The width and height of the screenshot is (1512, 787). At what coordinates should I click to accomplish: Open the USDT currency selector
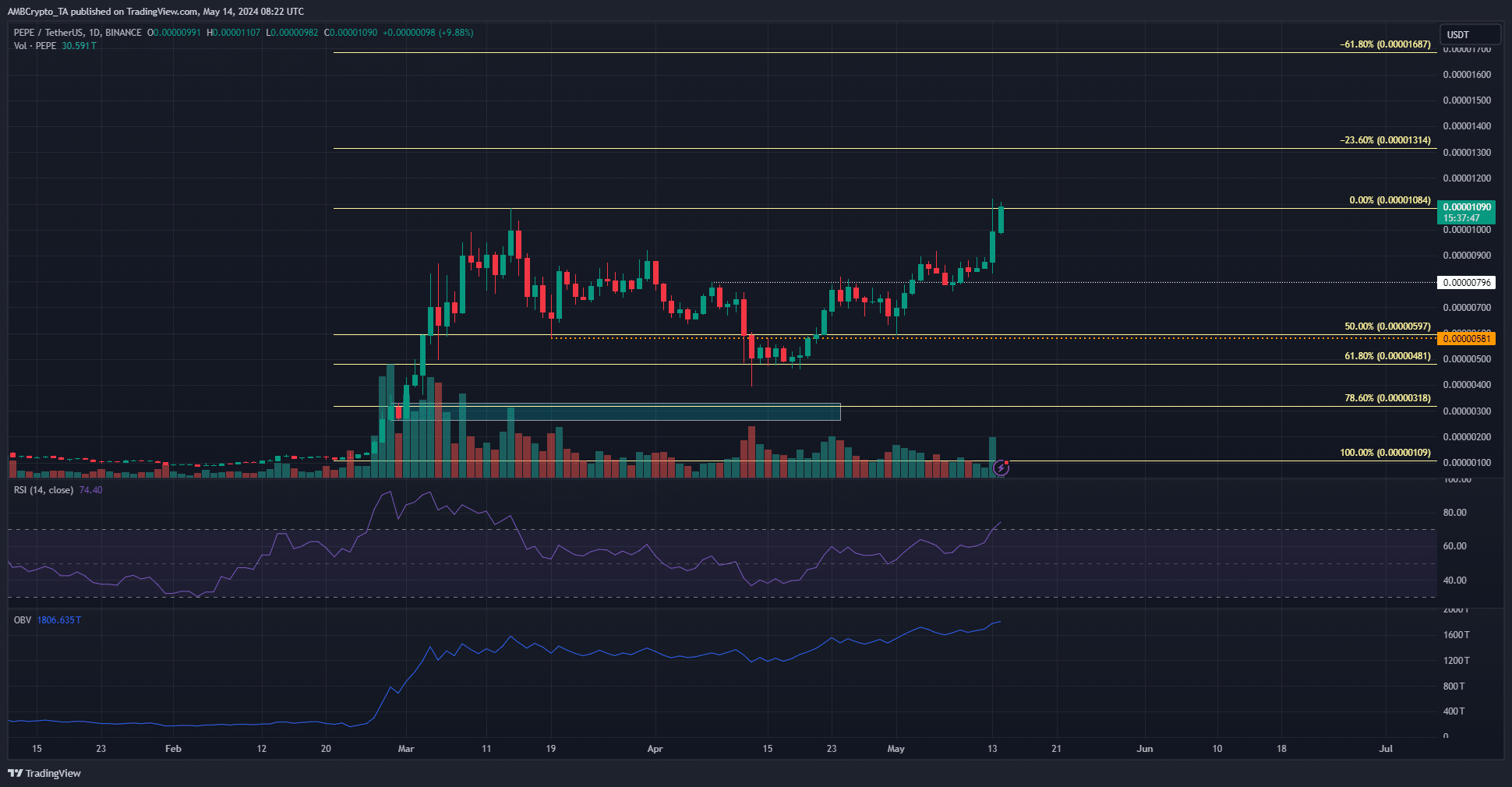point(1471,34)
